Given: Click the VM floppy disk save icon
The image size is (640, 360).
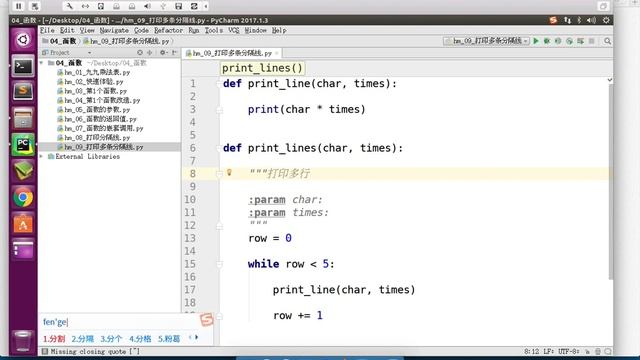Looking at the screenshot, I should pos(178,6).
